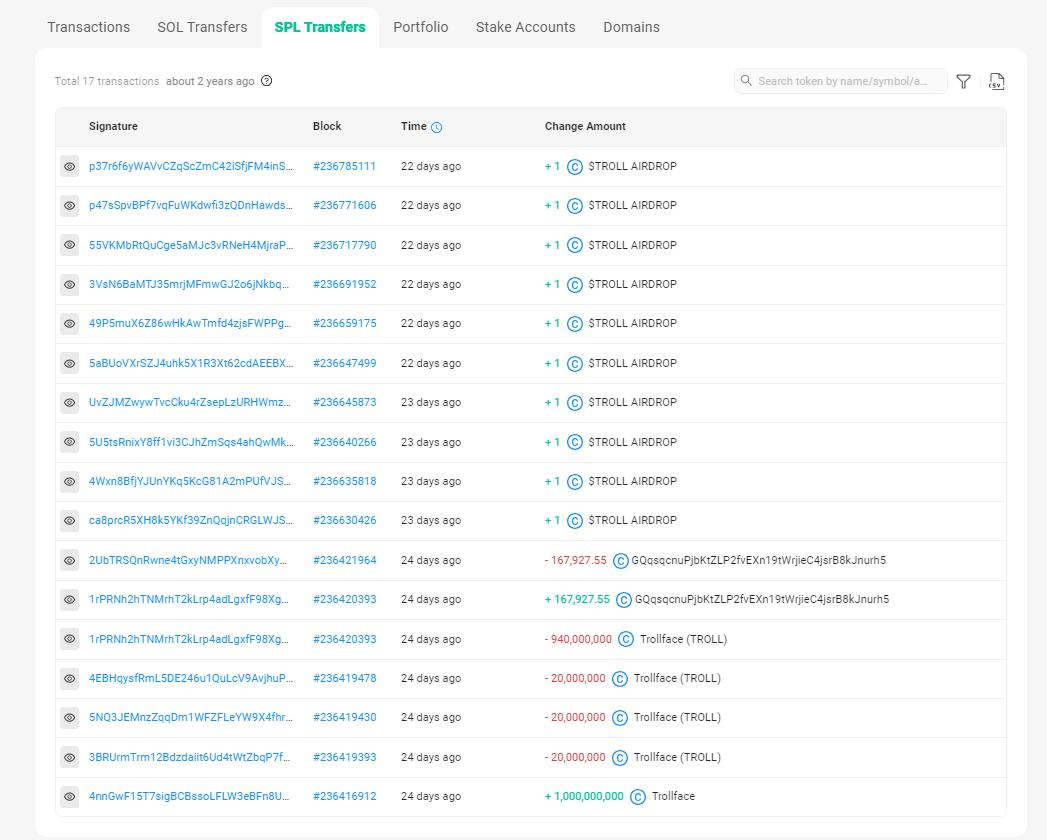Viewport: 1047px width, 840px height.
Task: Go to Stake Accounts tab
Action: coord(526,27)
